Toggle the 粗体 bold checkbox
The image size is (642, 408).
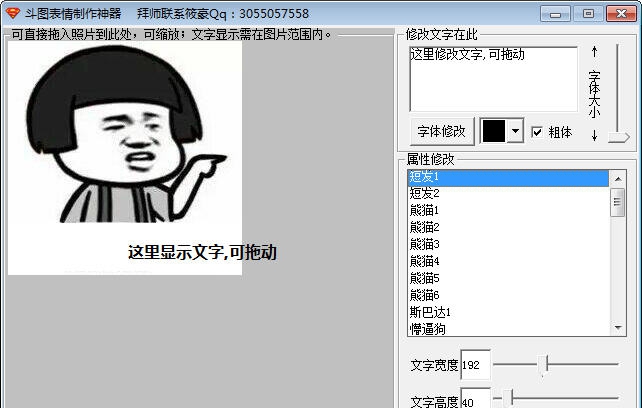click(x=536, y=132)
